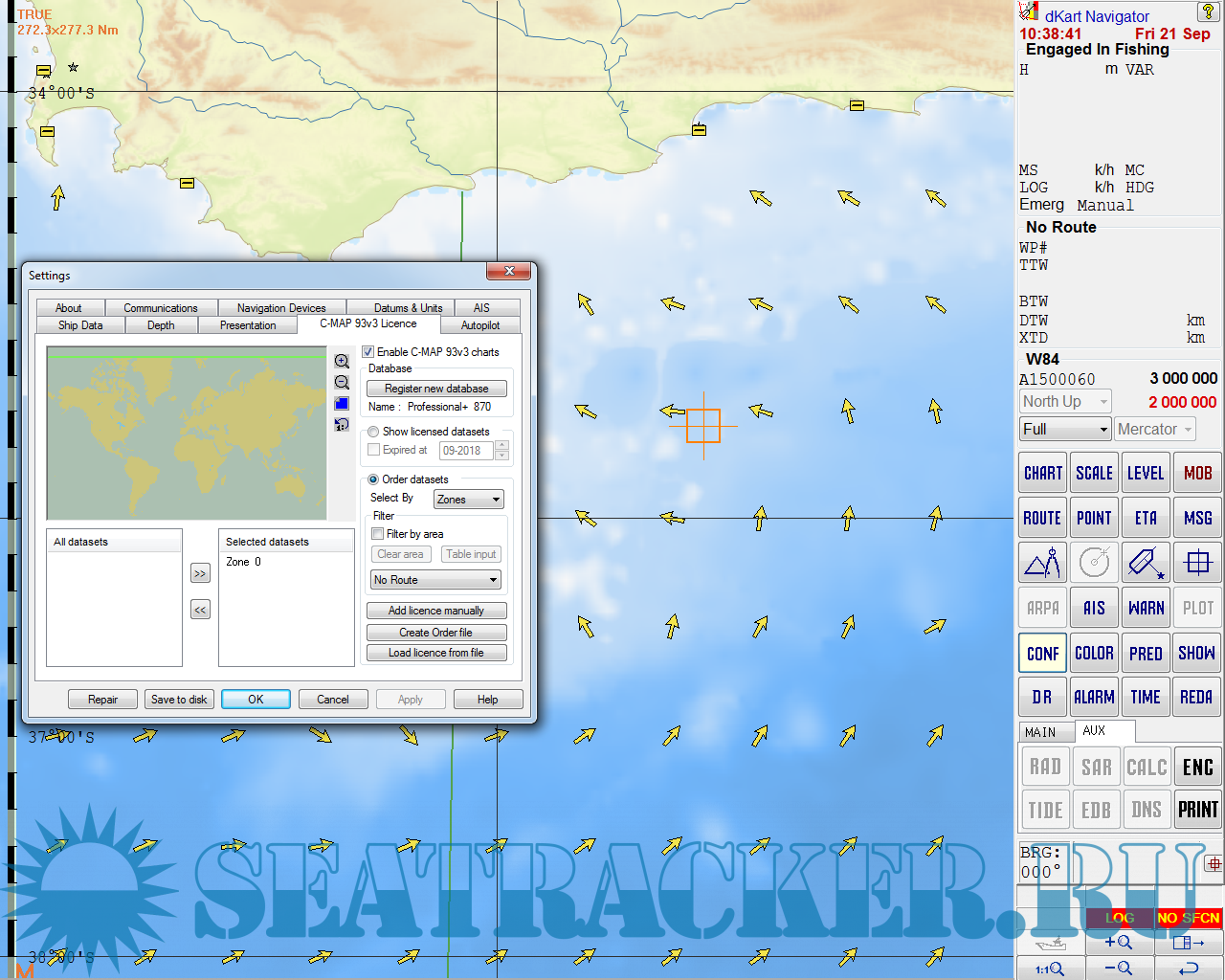Click the zoom out magnifier beside world map
Screen dimensions: 1225x980
pyautogui.click(x=342, y=382)
